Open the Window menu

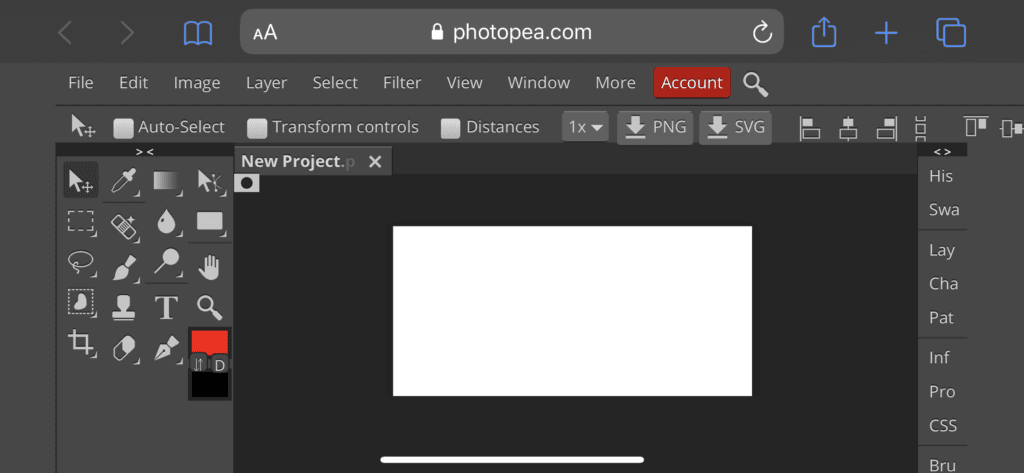tap(539, 83)
